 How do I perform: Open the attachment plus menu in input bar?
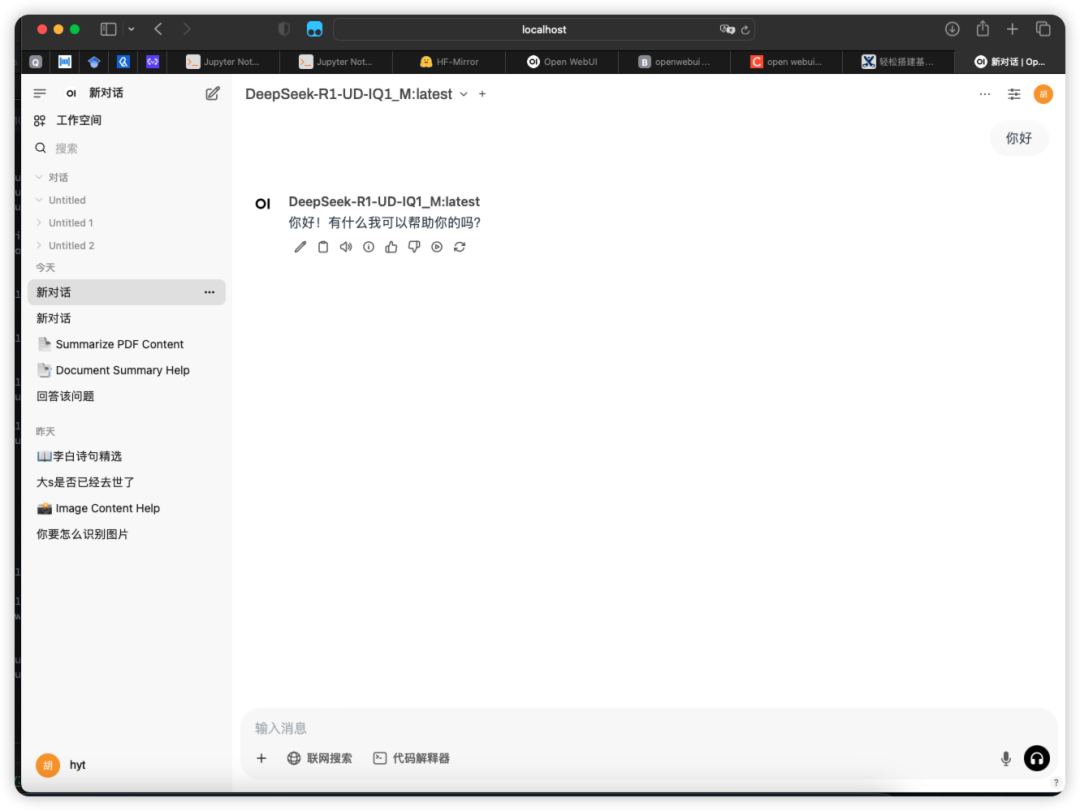coord(261,759)
